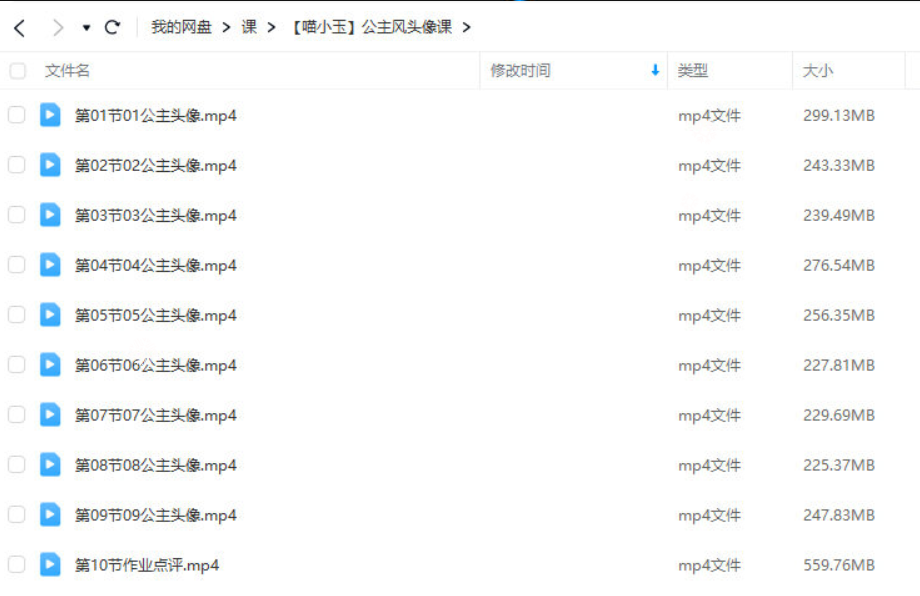This screenshot has width=920, height=596.
Task: Expand chevron after 我的网盘 in breadcrumb
Action: coord(226,28)
